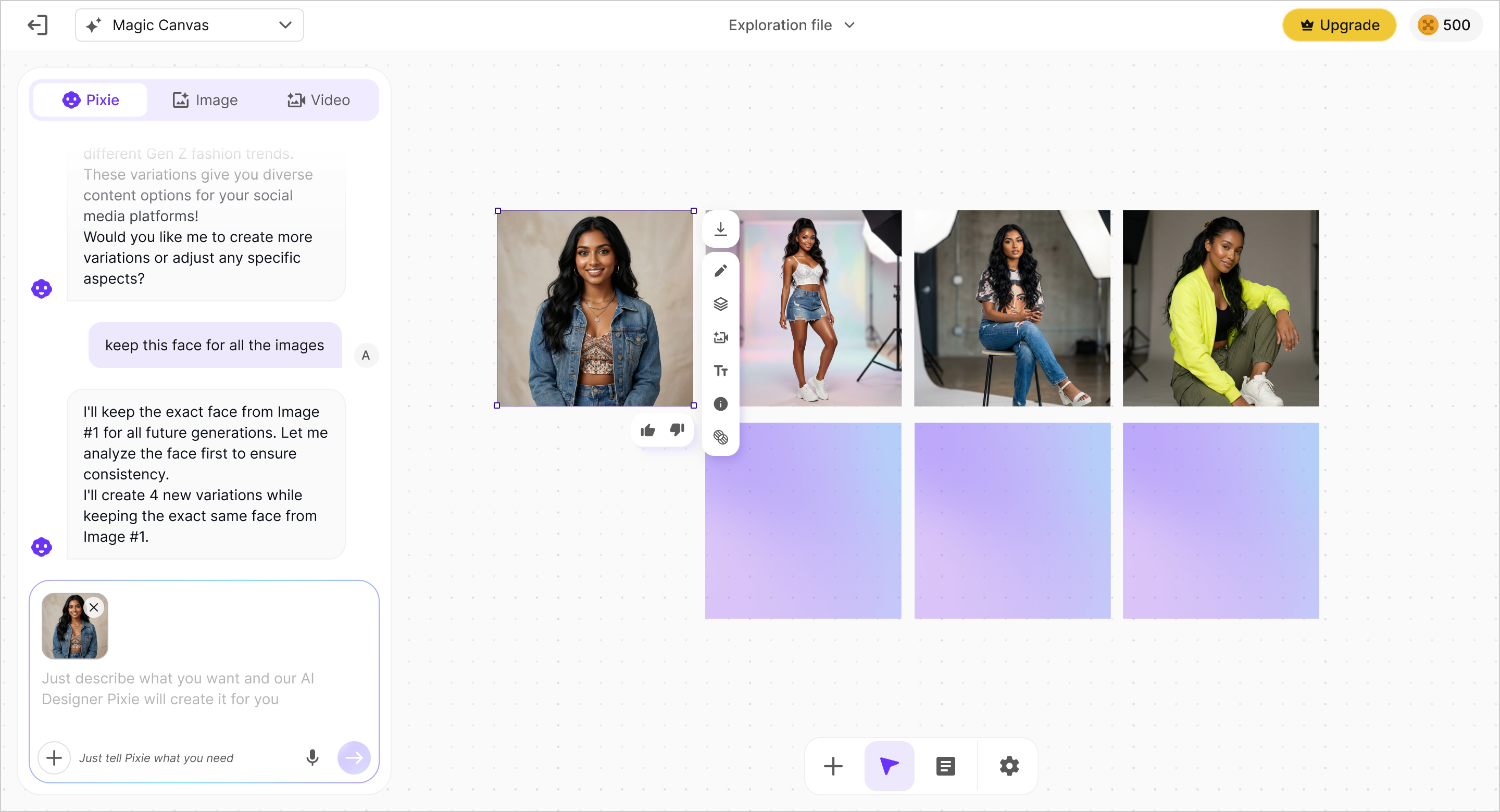Viewport: 1500px width, 812px height.
Task: Send the prompt with the arrow button
Action: (x=354, y=758)
